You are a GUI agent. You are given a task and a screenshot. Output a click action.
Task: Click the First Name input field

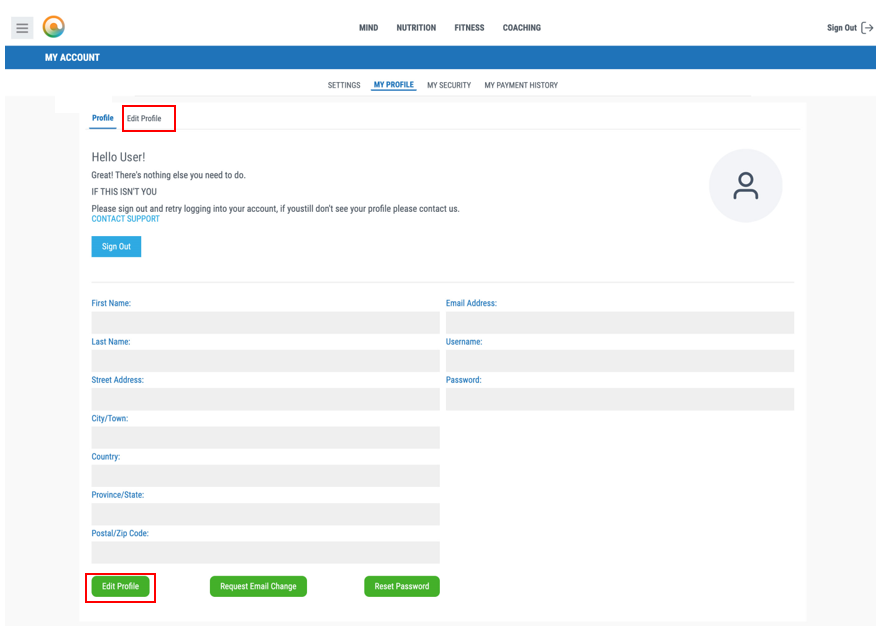[x=265, y=323]
